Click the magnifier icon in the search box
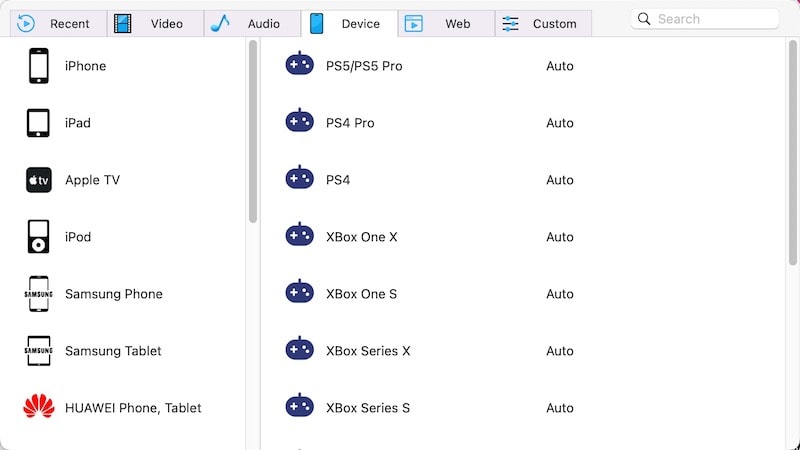Image resolution: width=800 pixels, height=450 pixels. point(644,19)
